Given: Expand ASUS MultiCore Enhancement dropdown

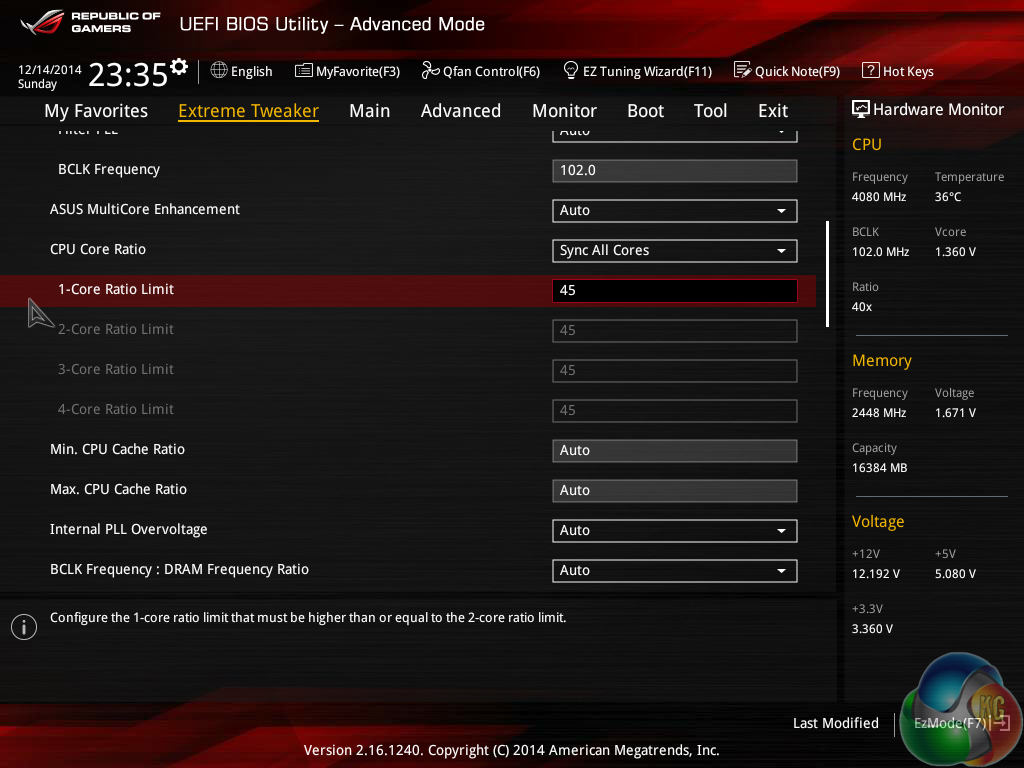Looking at the screenshot, I should (675, 210).
